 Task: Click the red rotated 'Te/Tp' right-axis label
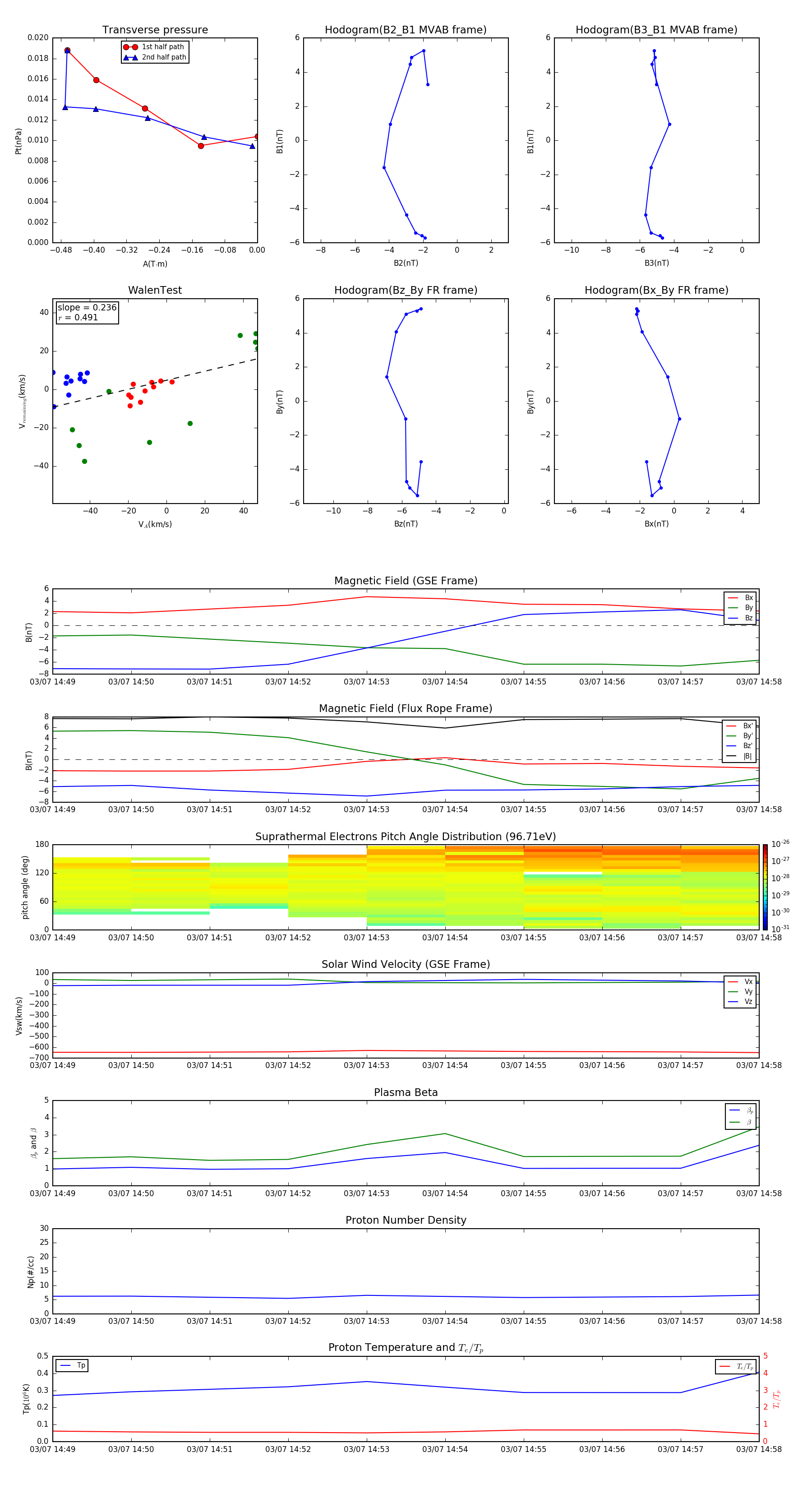click(x=776, y=1399)
